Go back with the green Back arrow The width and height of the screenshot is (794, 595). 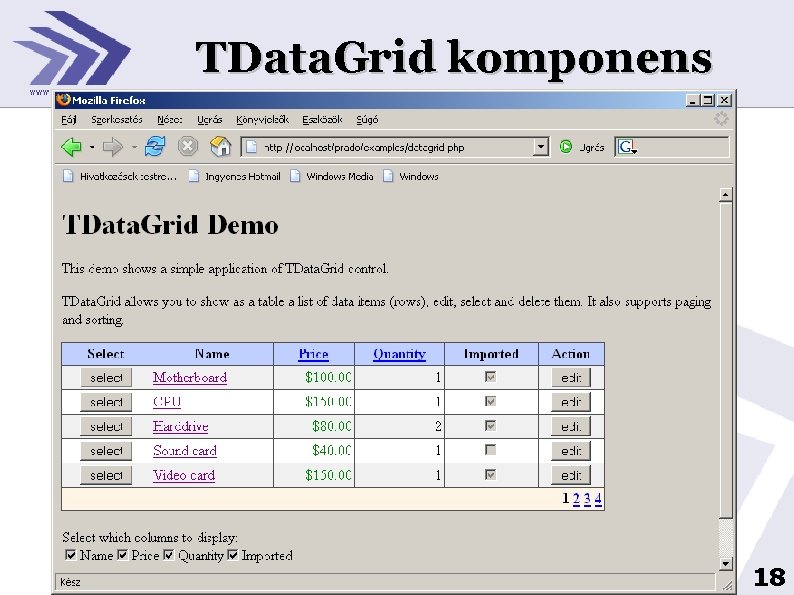71,147
